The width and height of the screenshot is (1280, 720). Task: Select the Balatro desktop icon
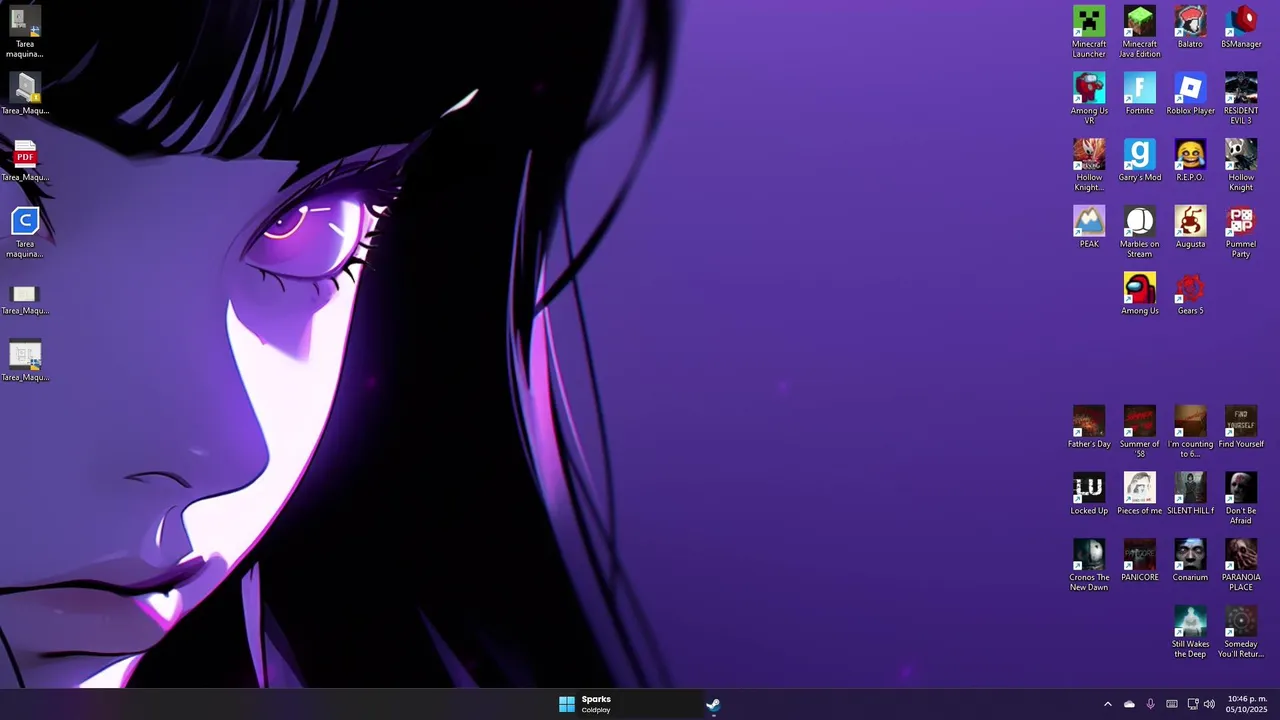point(1190,27)
